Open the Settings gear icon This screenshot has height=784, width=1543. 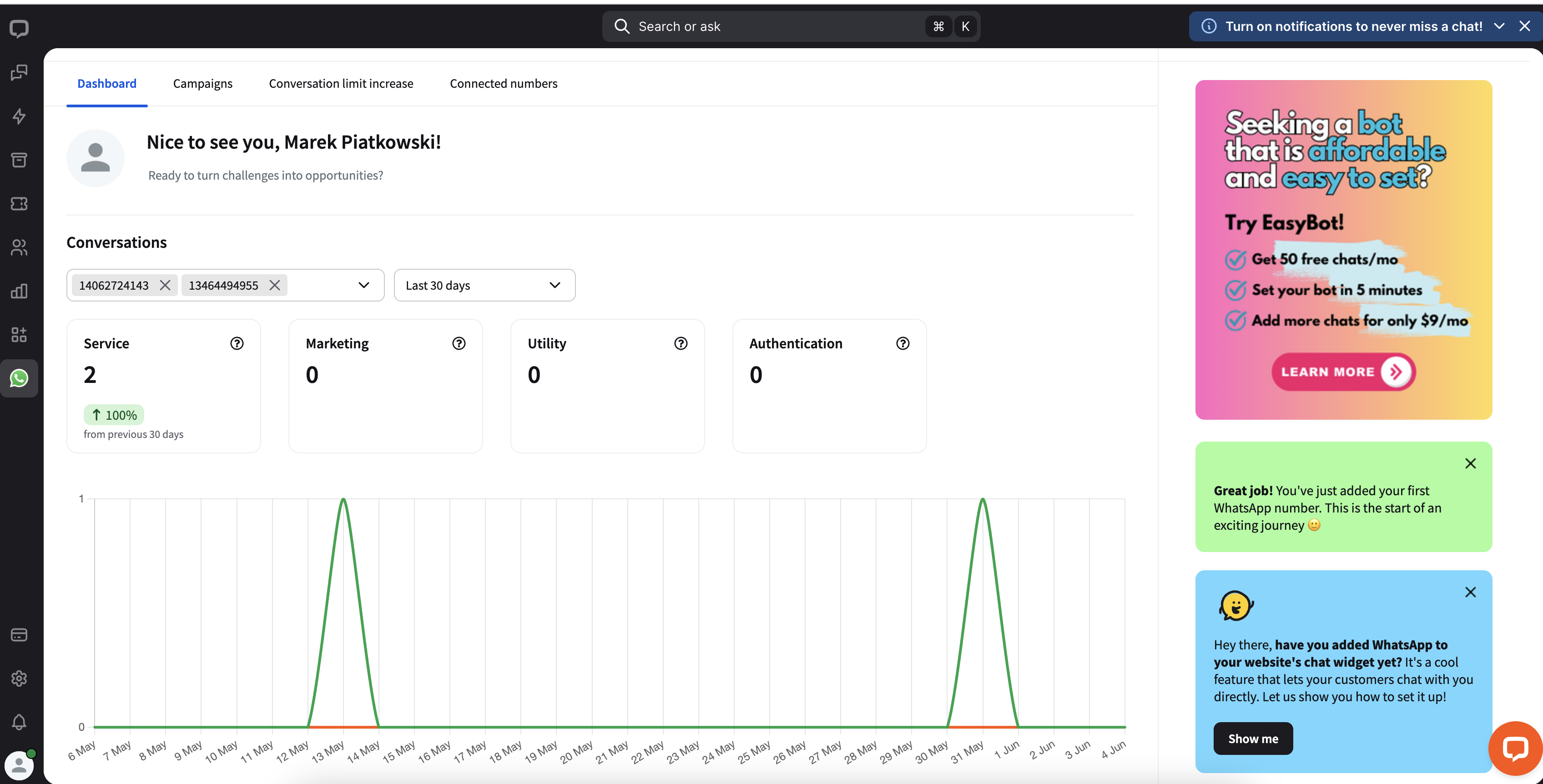[19, 678]
